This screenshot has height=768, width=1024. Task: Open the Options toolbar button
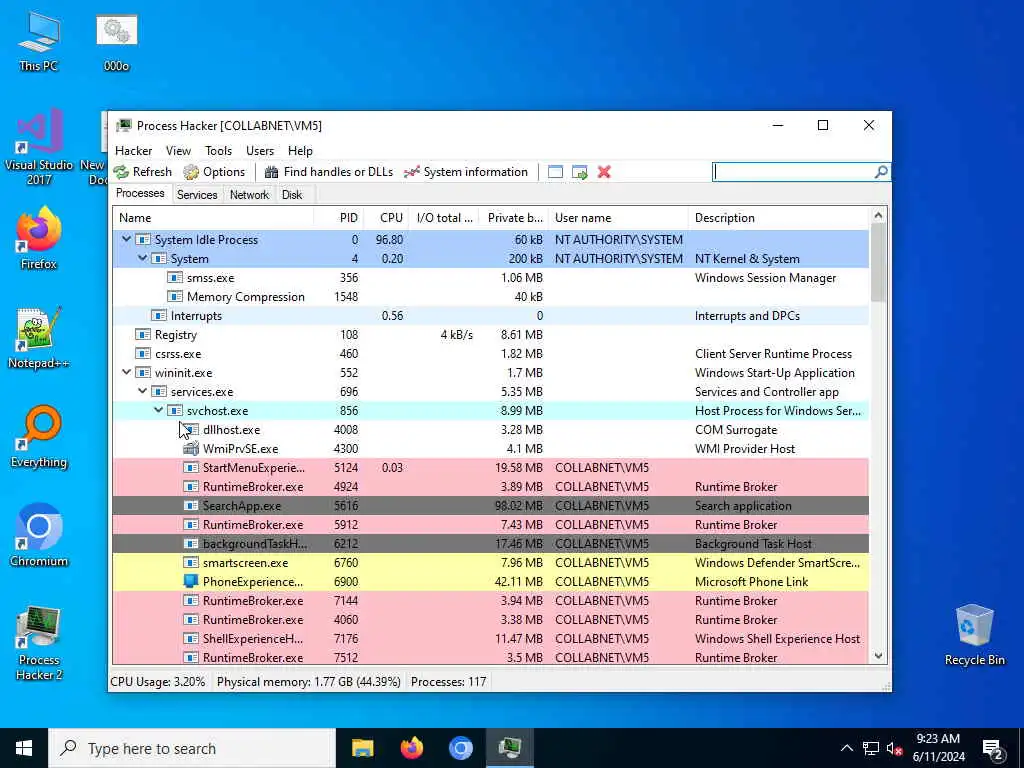(x=214, y=172)
